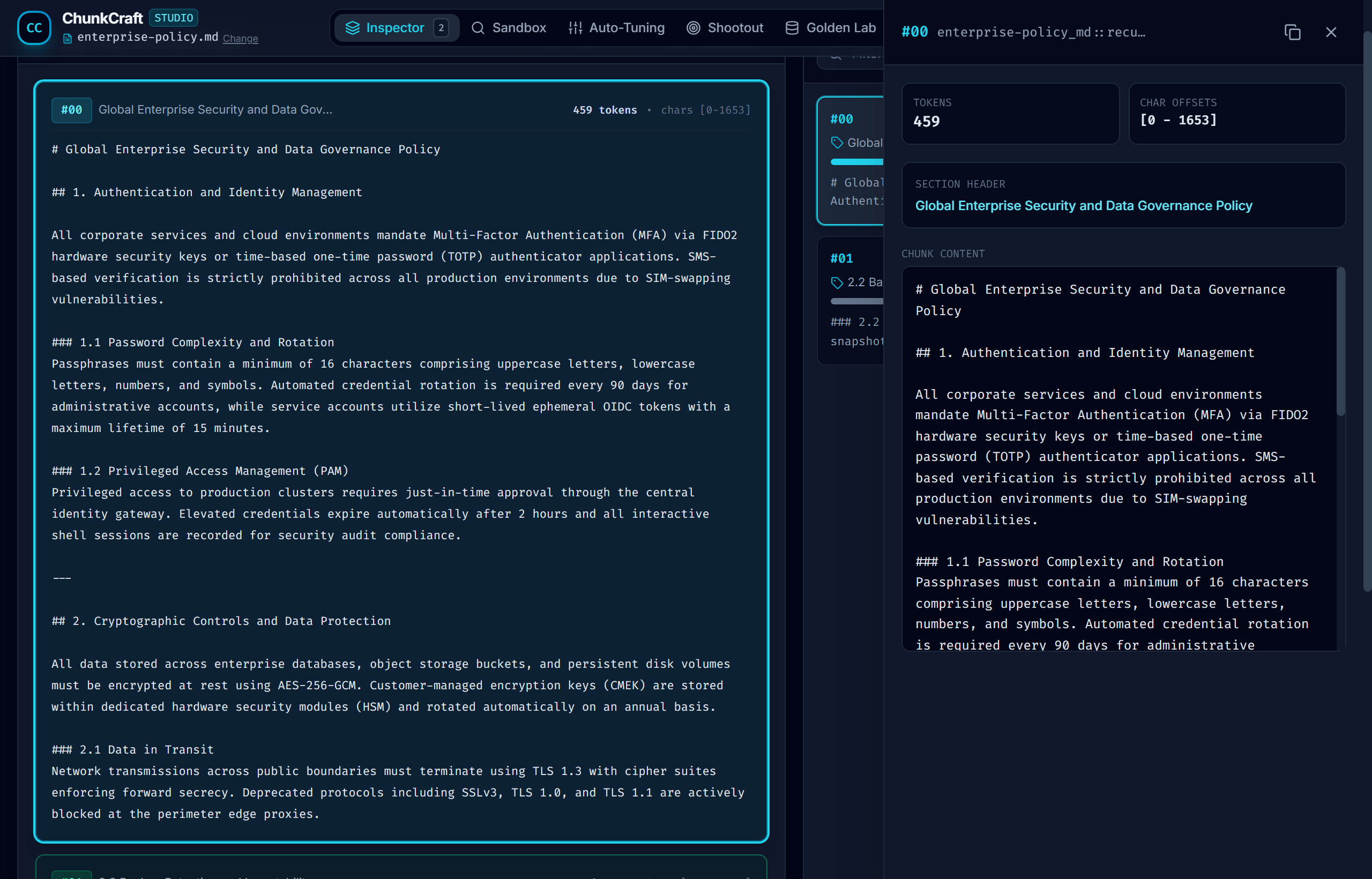Close the chunk detail panel
Screen dimensions: 1372x879
1331,33
